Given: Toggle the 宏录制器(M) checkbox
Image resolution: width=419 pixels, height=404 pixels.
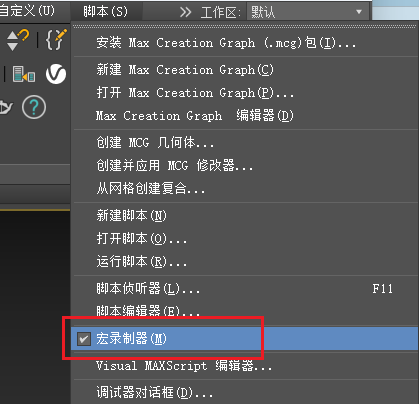Looking at the screenshot, I should [x=84, y=339].
